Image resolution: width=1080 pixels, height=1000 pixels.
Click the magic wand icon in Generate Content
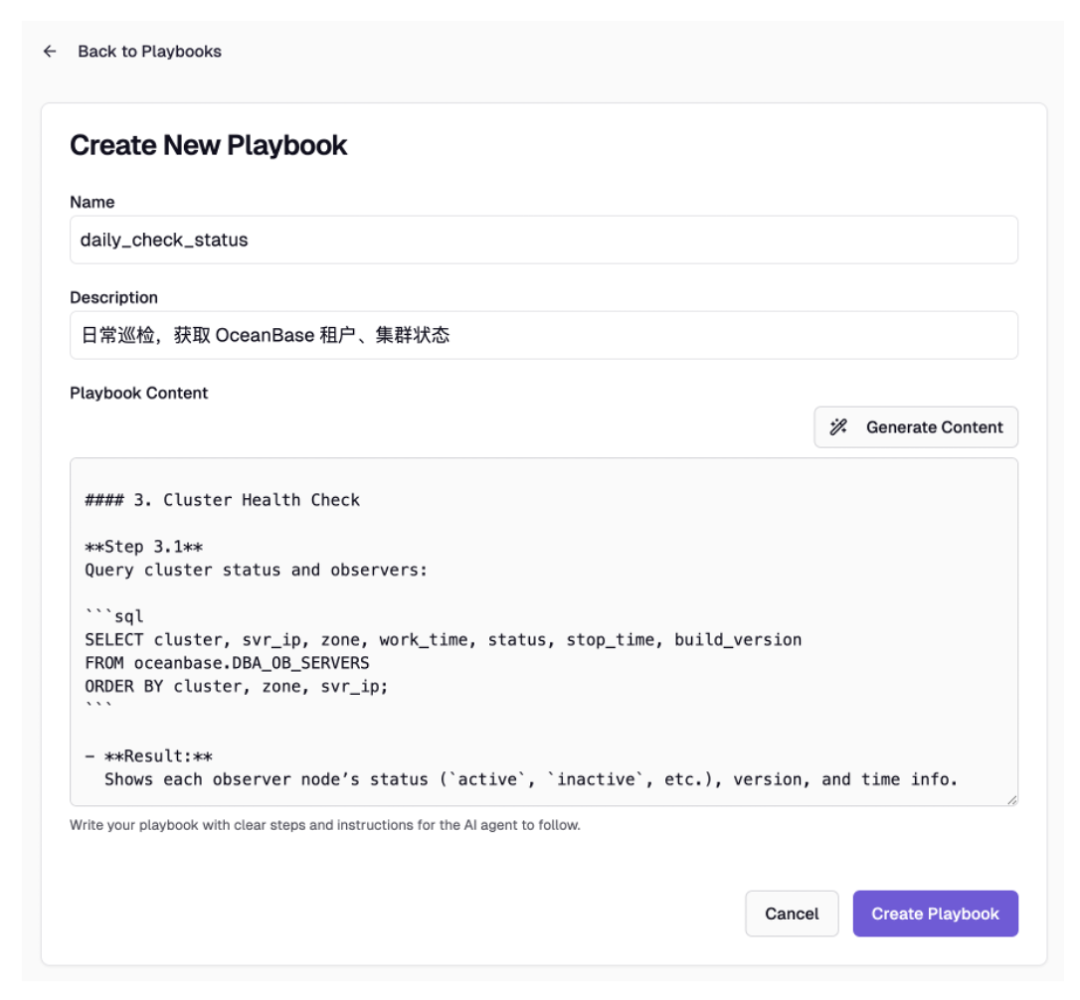[x=838, y=427]
